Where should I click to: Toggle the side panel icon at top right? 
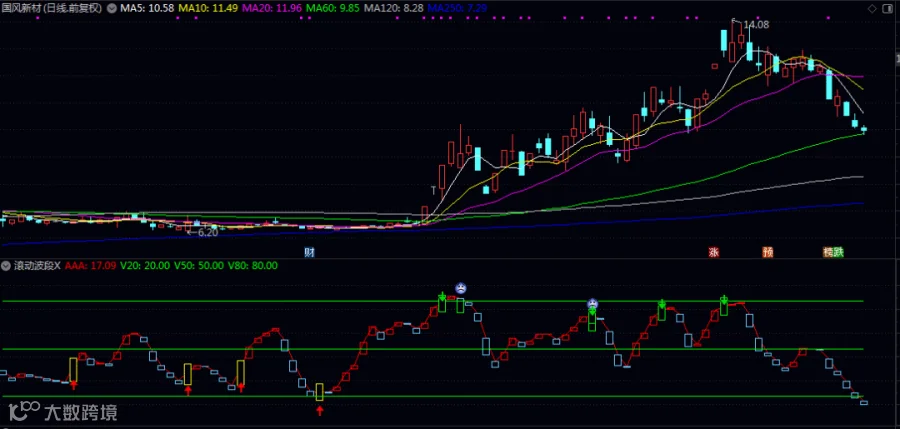(x=887, y=9)
